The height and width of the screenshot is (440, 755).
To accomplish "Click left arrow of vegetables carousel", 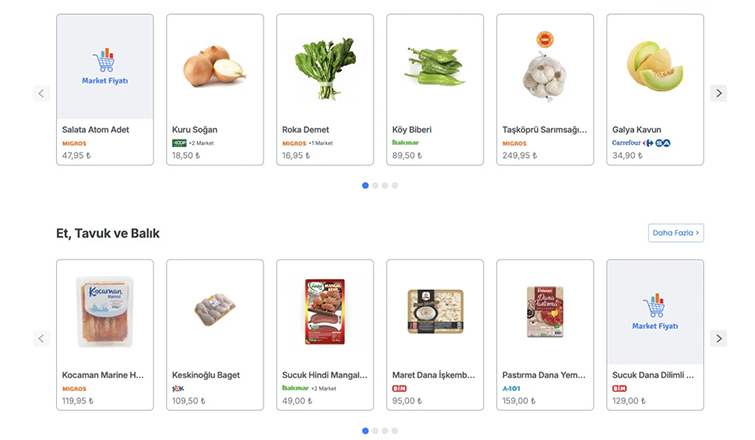I will coord(42,93).
